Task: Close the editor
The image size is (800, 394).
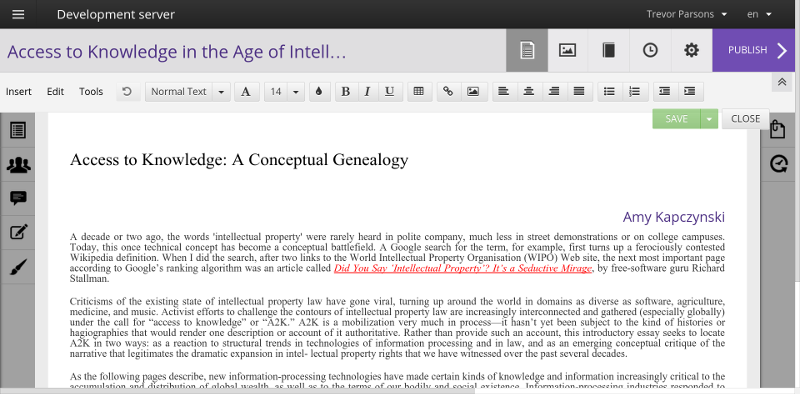Action: pyautogui.click(x=745, y=119)
